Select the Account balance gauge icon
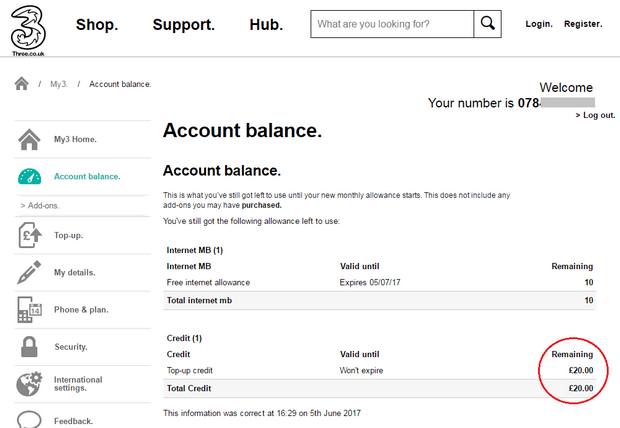Image resolution: width=620 pixels, height=428 pixels. pos(29,176)
